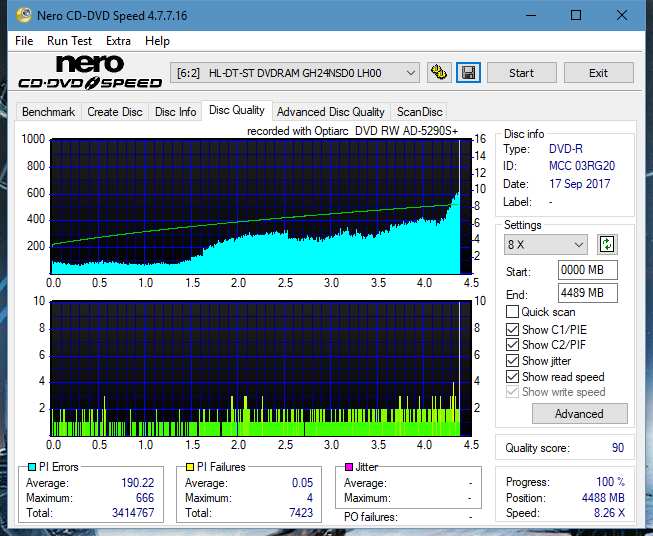653x536 pixels.
Task: Click PI Errors maximum 666
Action: coord(145,498)
